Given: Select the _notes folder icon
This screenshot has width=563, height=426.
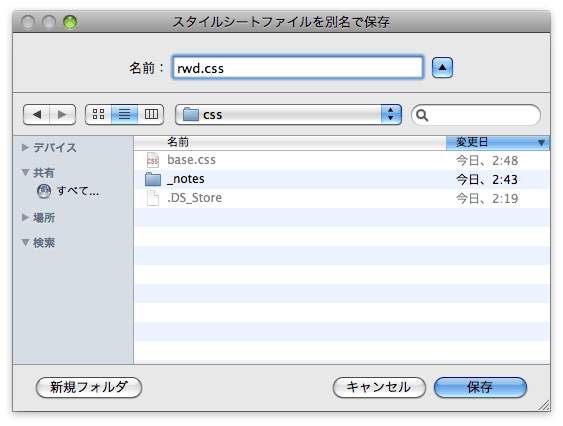Looking at the screenshot, I should 153,179.
